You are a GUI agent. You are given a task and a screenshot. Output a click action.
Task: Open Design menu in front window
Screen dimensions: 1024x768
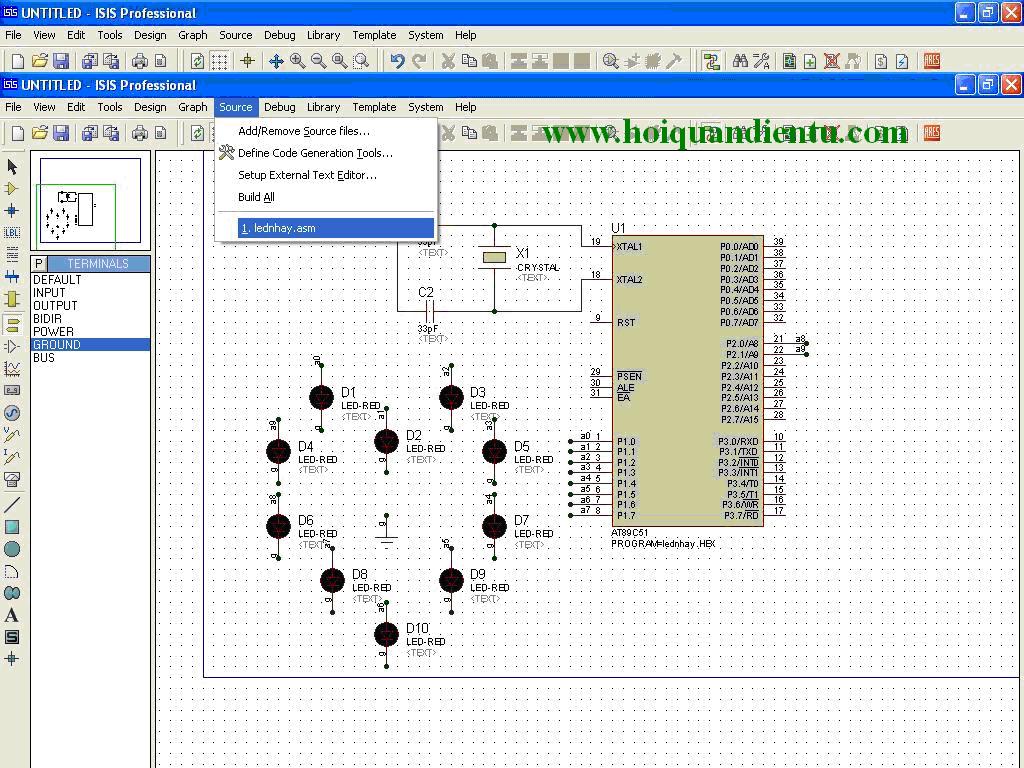150,107
